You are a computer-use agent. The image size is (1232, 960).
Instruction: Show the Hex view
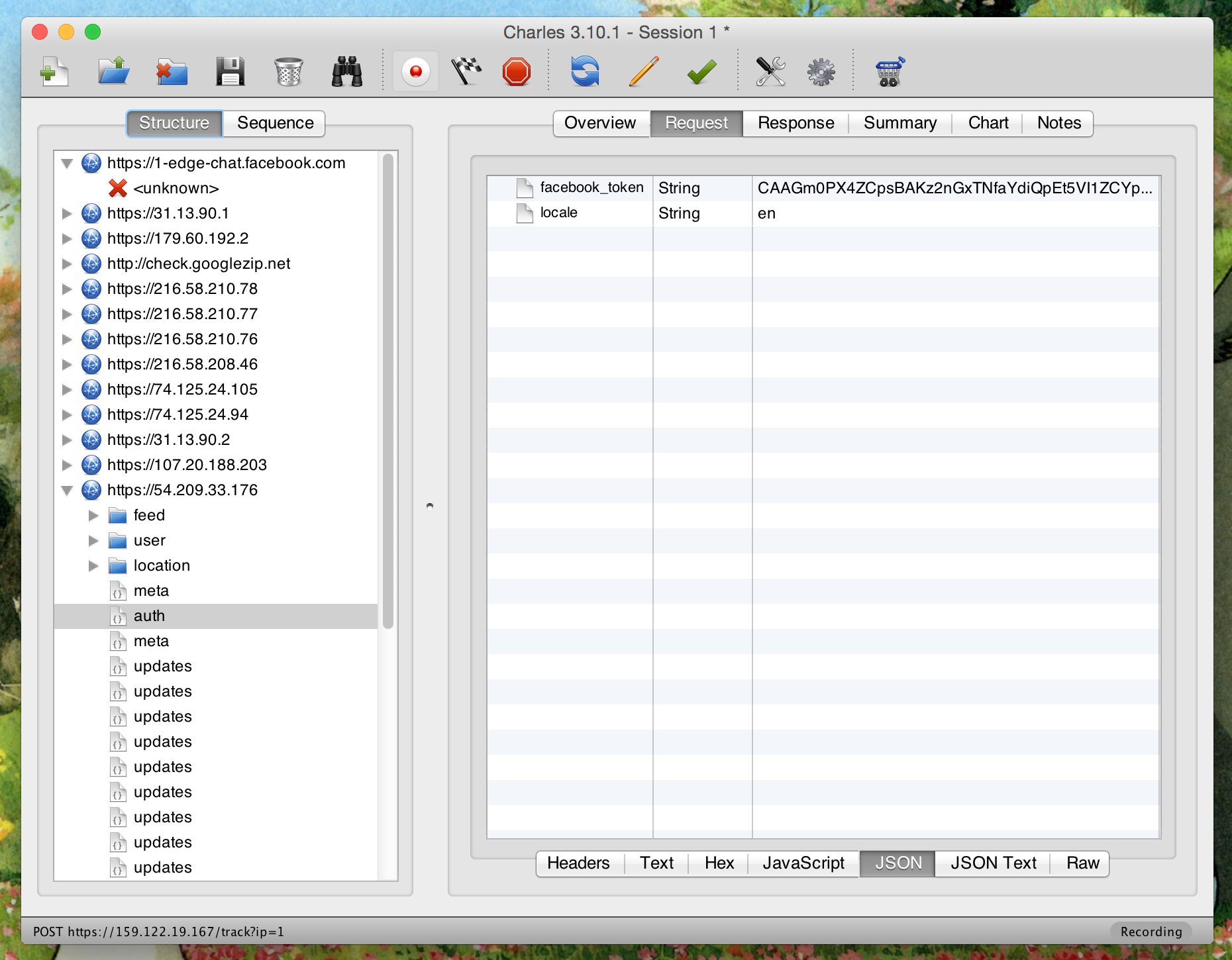pos(719,863)
